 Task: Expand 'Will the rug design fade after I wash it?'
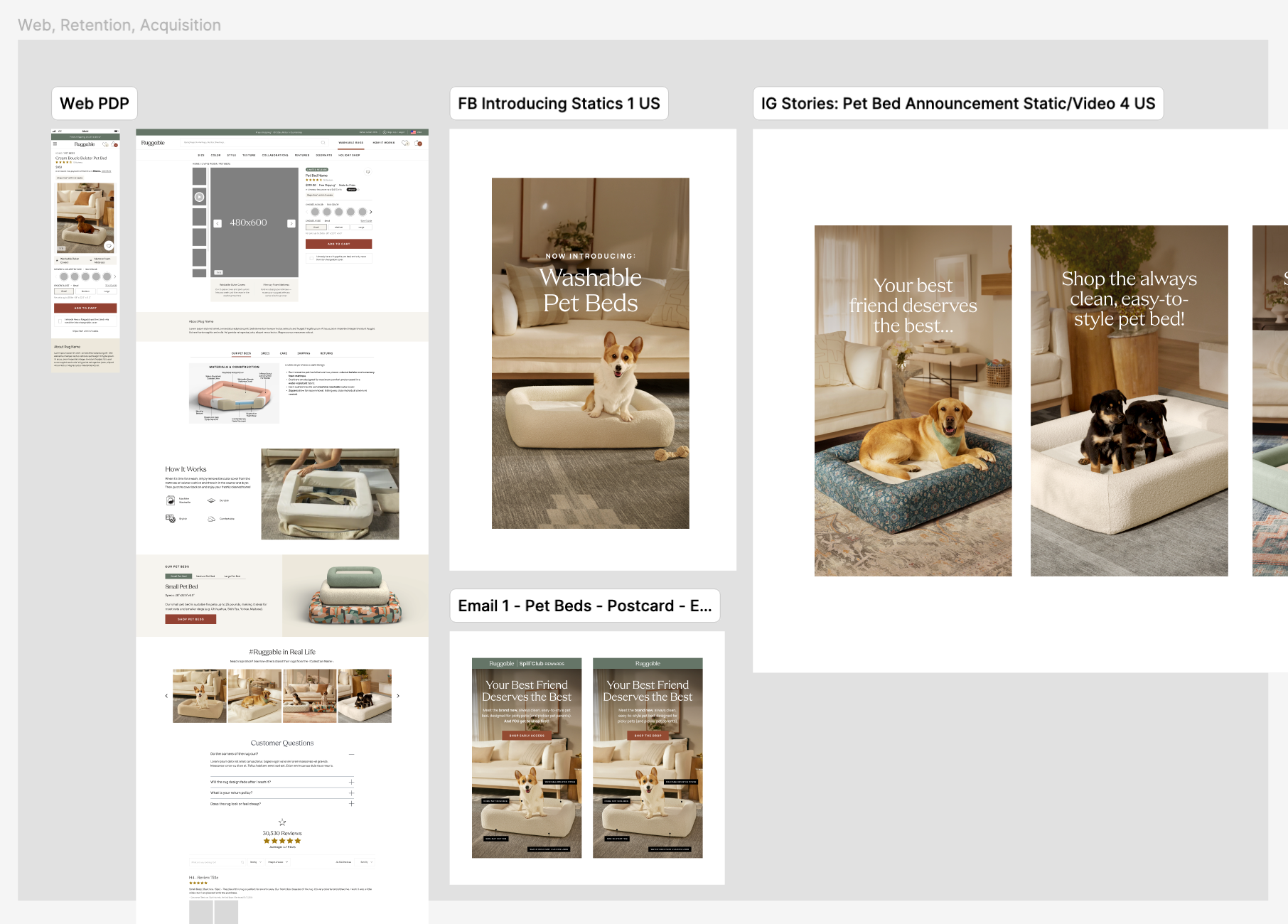click(351, 782)
